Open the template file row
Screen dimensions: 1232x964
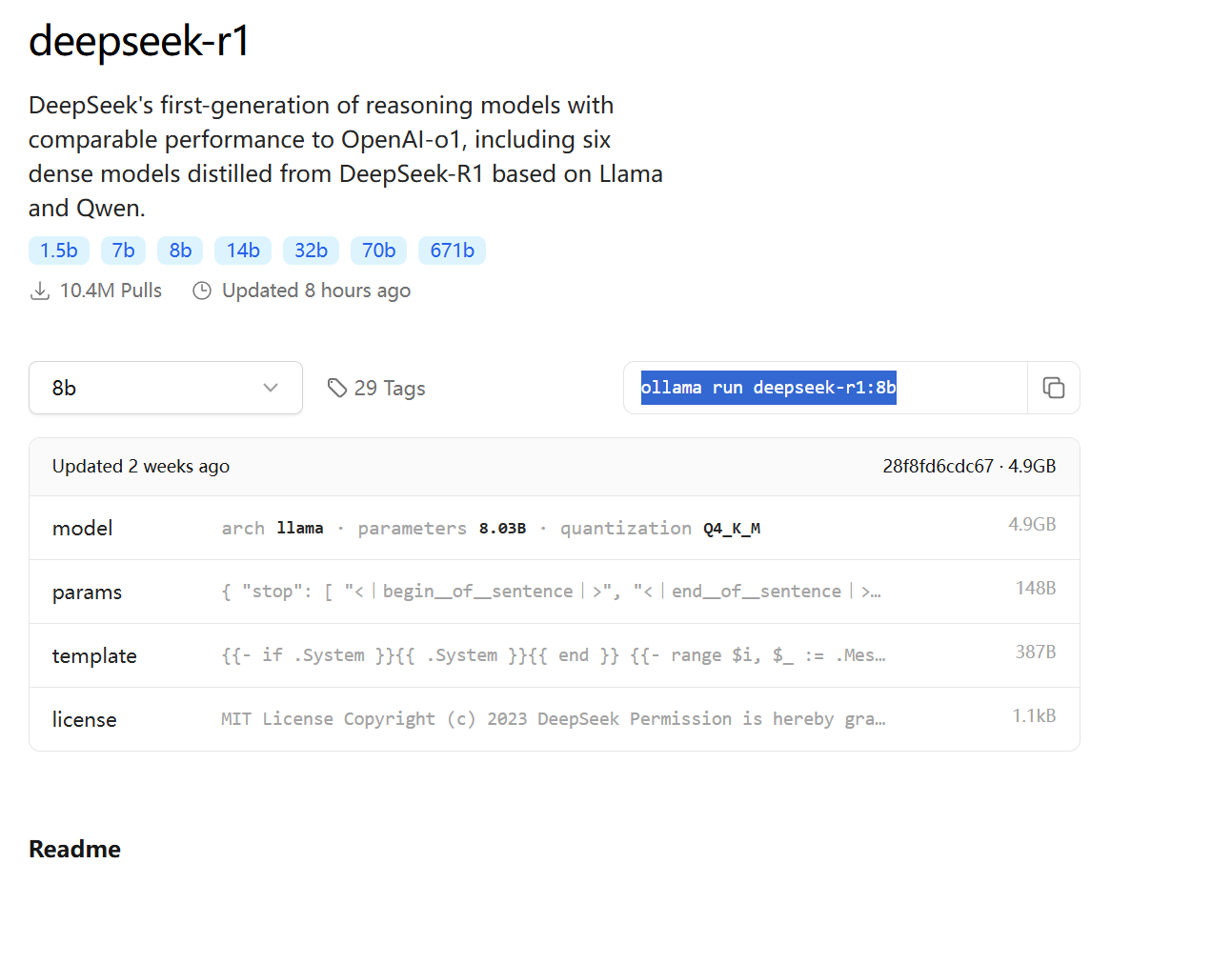coord(555,655)
